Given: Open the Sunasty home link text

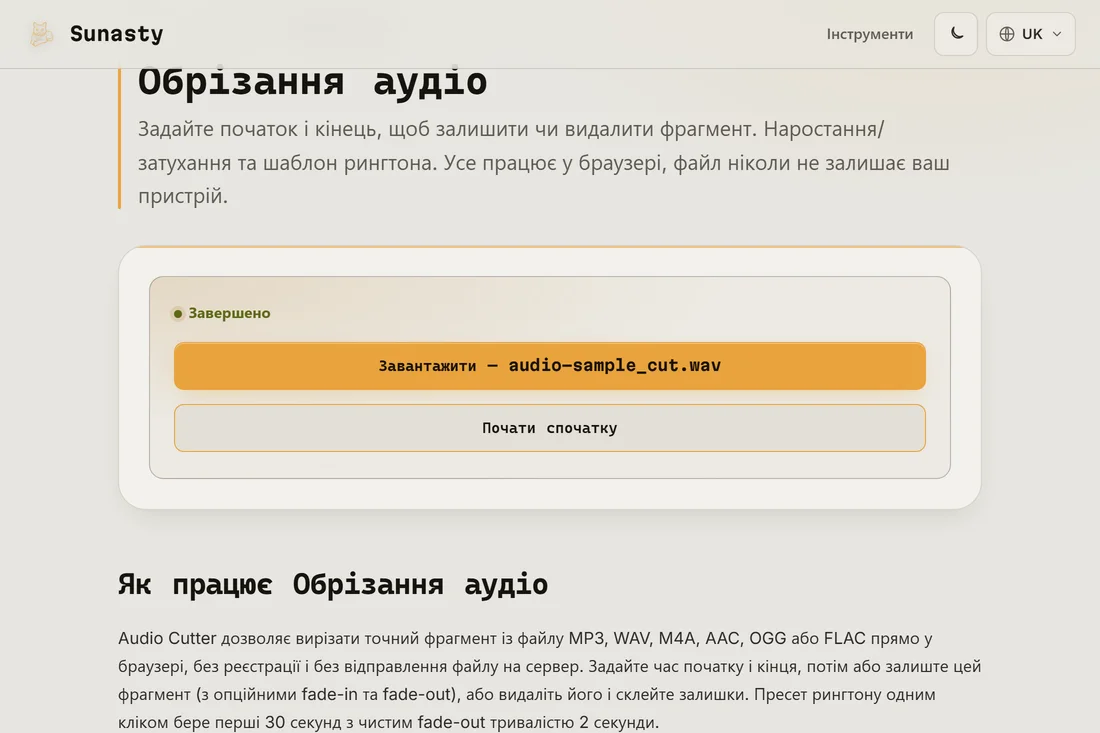Looking at the screenshot, I should [116, 34].
